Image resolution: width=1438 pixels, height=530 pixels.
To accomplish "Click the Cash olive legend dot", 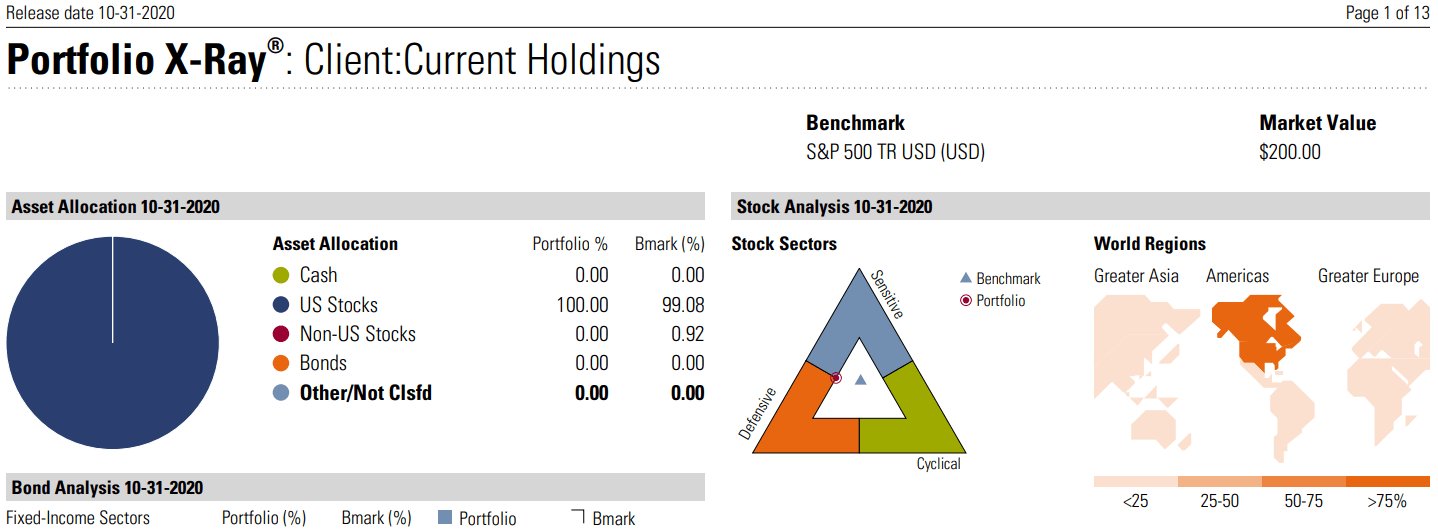I will [281, 275].
